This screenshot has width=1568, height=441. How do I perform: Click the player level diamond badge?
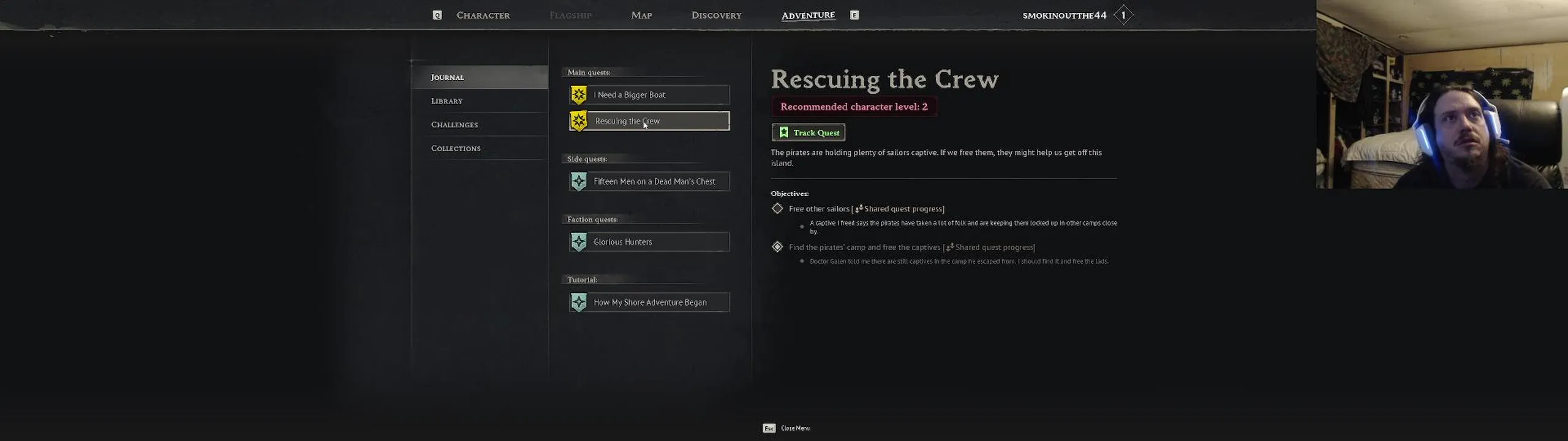[x=1123, y=15]
